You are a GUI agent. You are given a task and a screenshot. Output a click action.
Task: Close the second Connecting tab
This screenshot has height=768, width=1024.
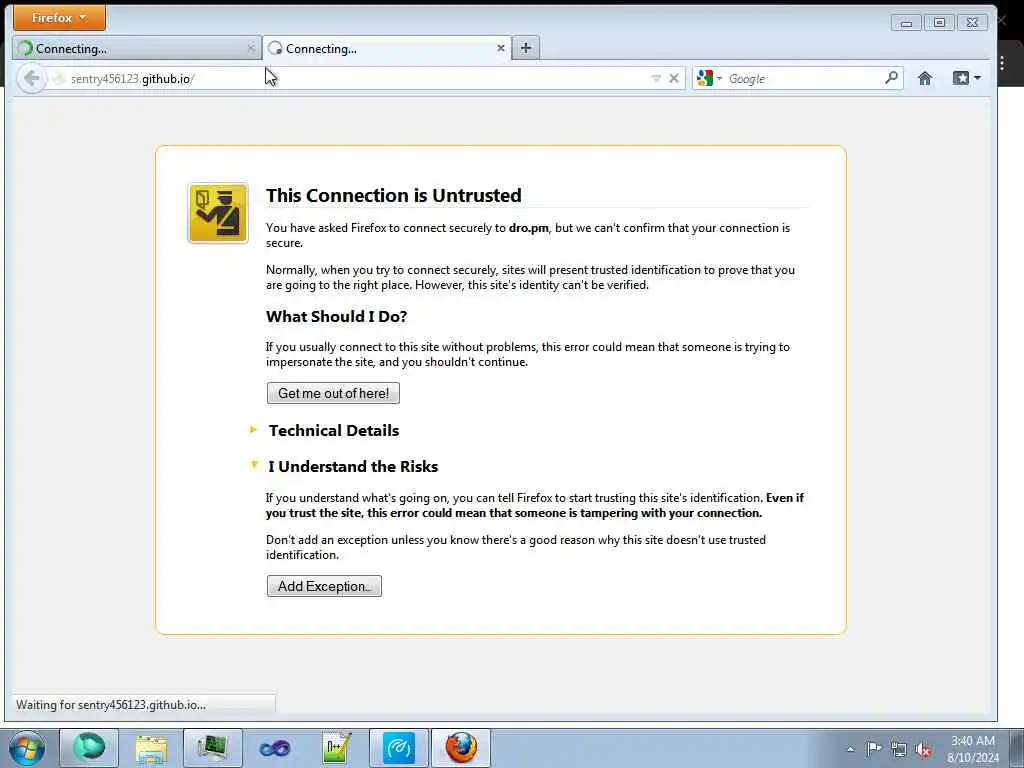[x=501, y=48]
